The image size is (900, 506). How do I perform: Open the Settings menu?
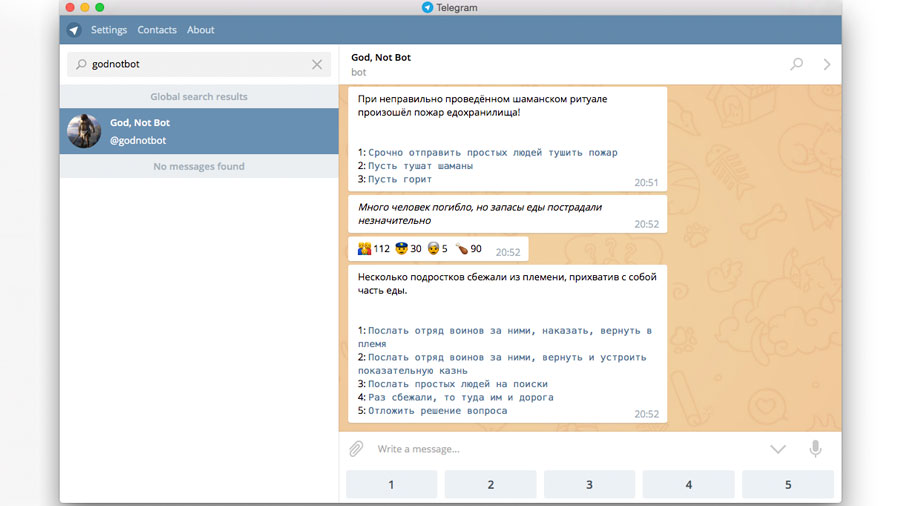(108, 30)
